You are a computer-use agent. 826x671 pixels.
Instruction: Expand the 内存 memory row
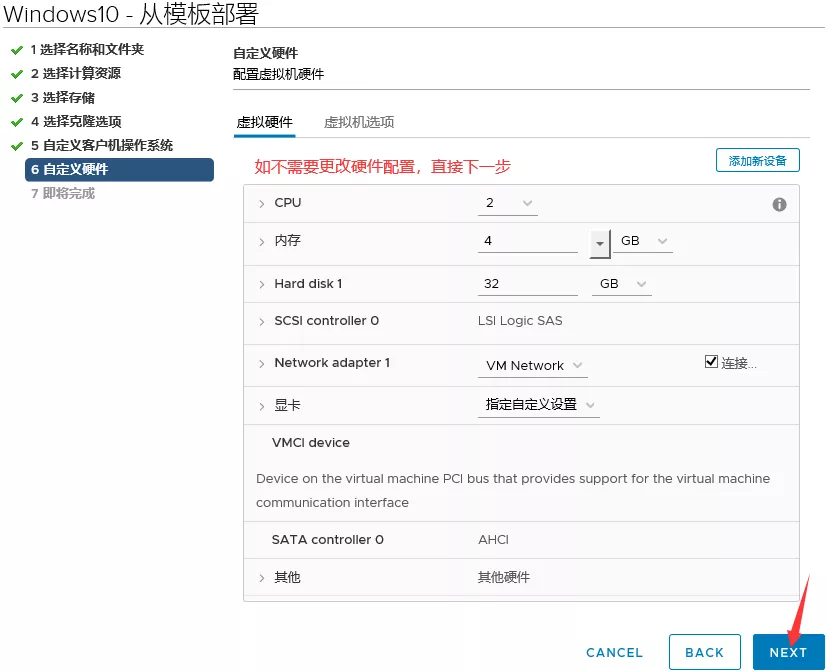[x=262, y=242]
